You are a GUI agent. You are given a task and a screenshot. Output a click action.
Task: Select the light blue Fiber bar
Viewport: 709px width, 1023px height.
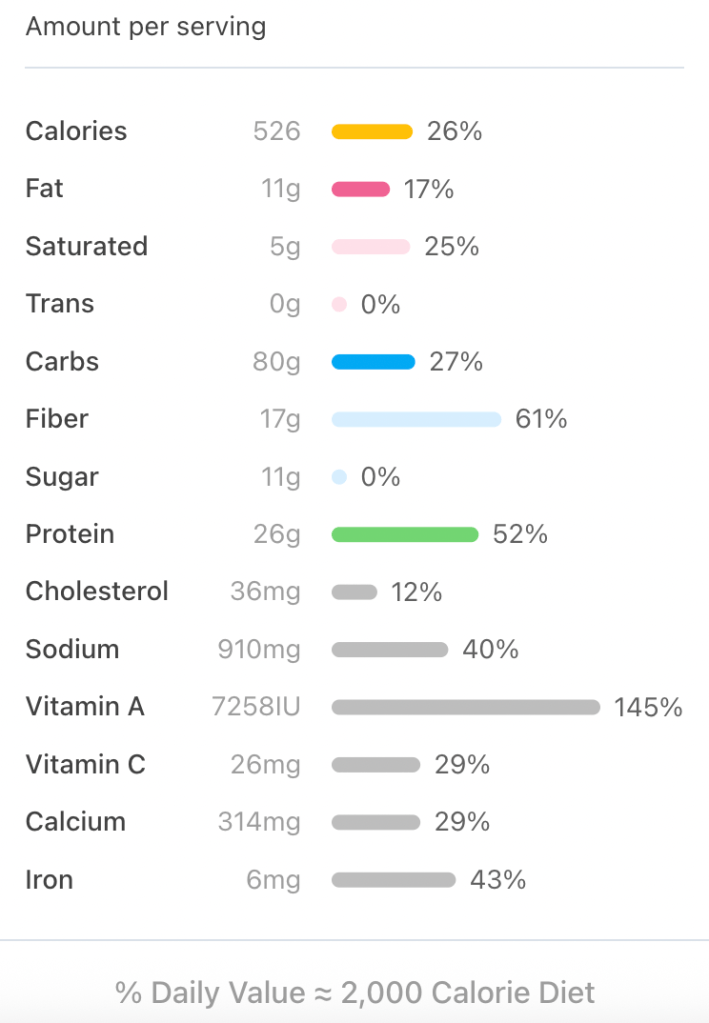coord(416,419)
